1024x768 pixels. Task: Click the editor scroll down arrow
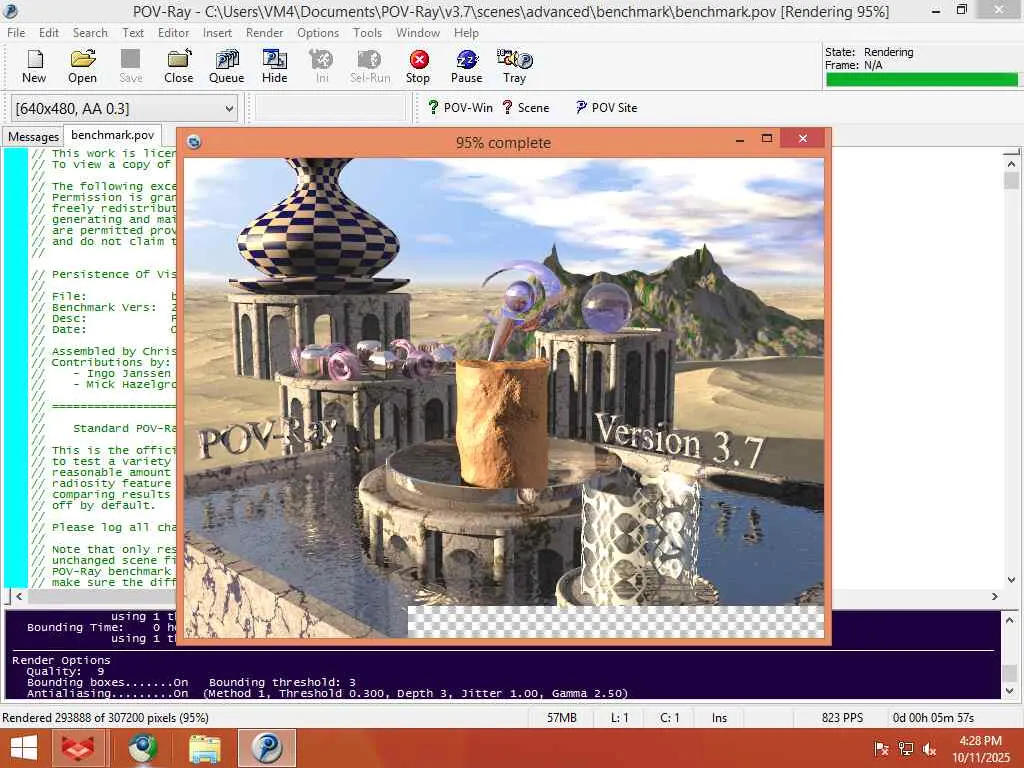click(x=1011, y=580)
